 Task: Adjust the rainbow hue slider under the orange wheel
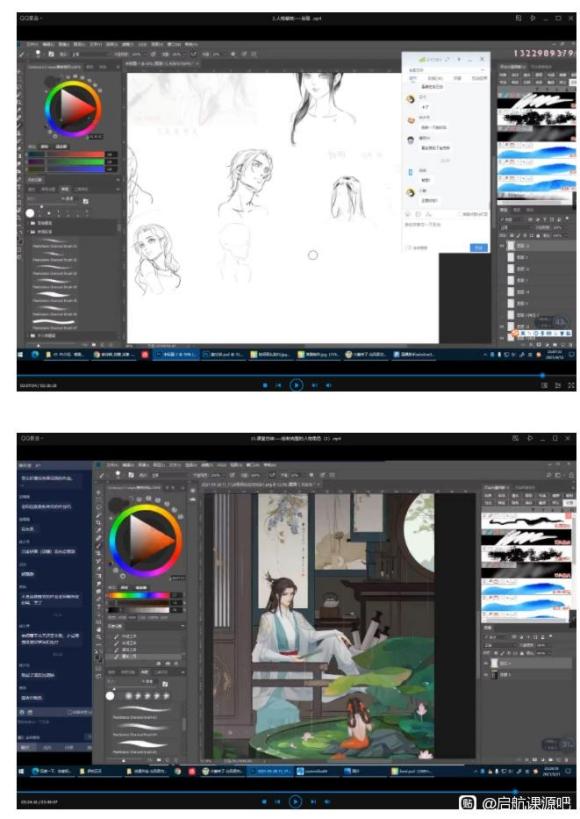click(x=138, y=595)
